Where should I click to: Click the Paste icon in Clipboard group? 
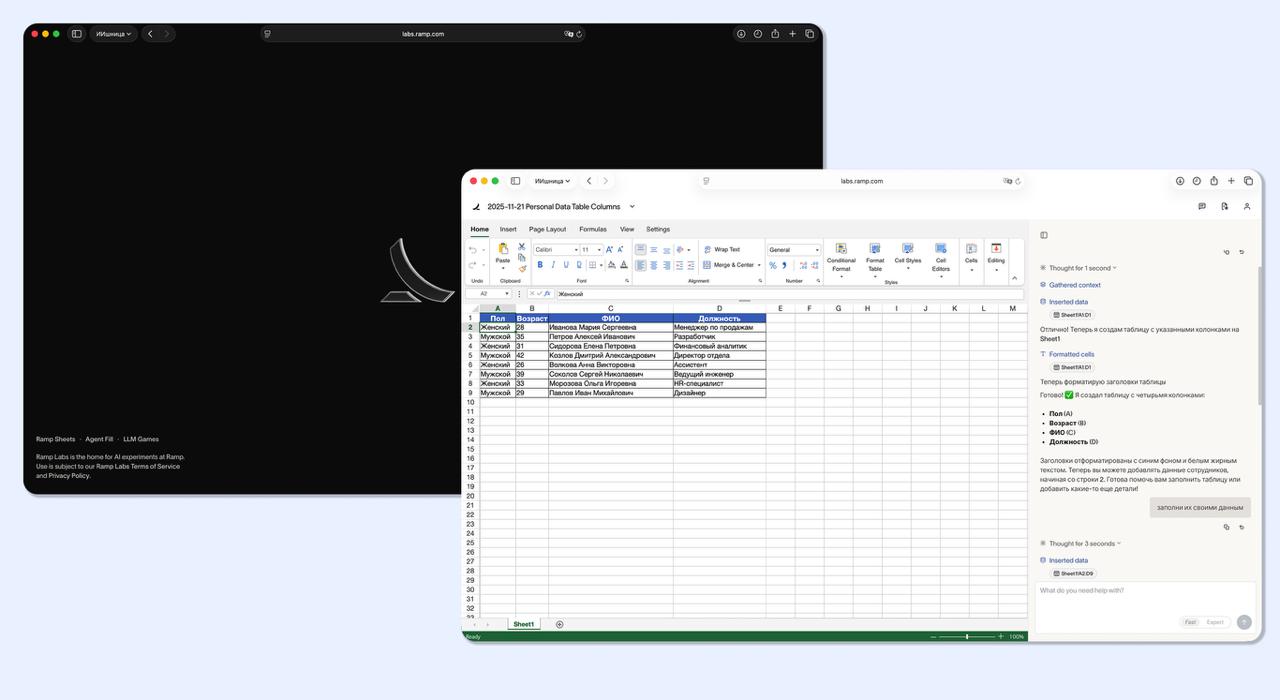coord(503,249)
